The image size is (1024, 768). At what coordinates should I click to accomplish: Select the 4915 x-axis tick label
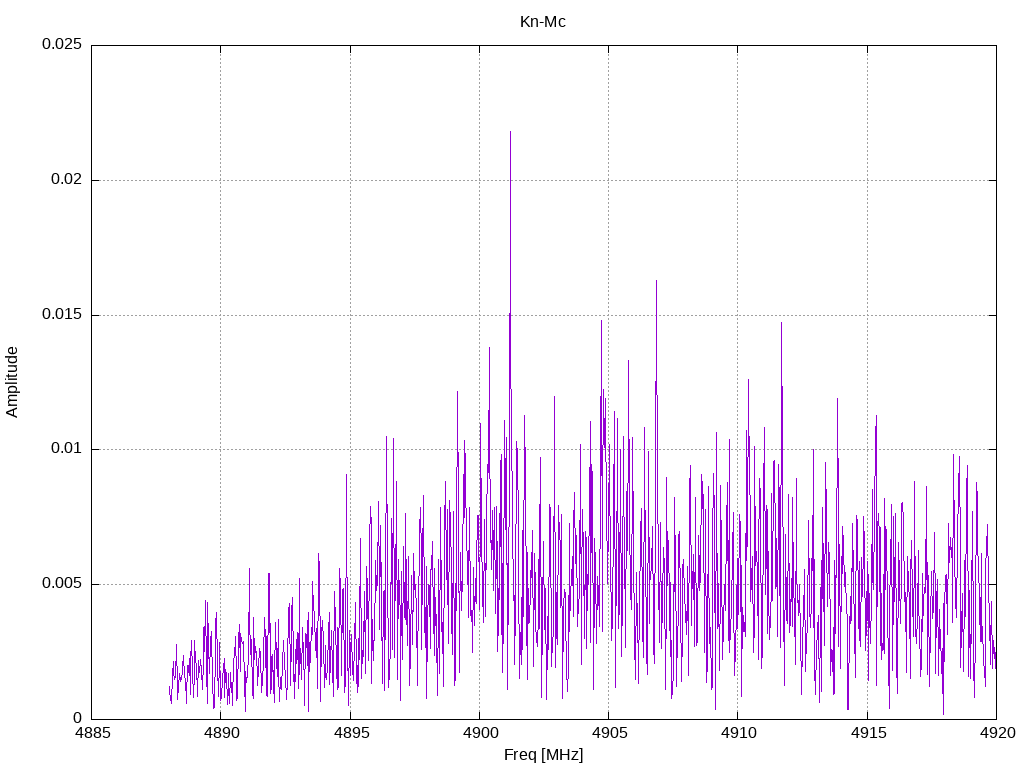coord(867,734)
